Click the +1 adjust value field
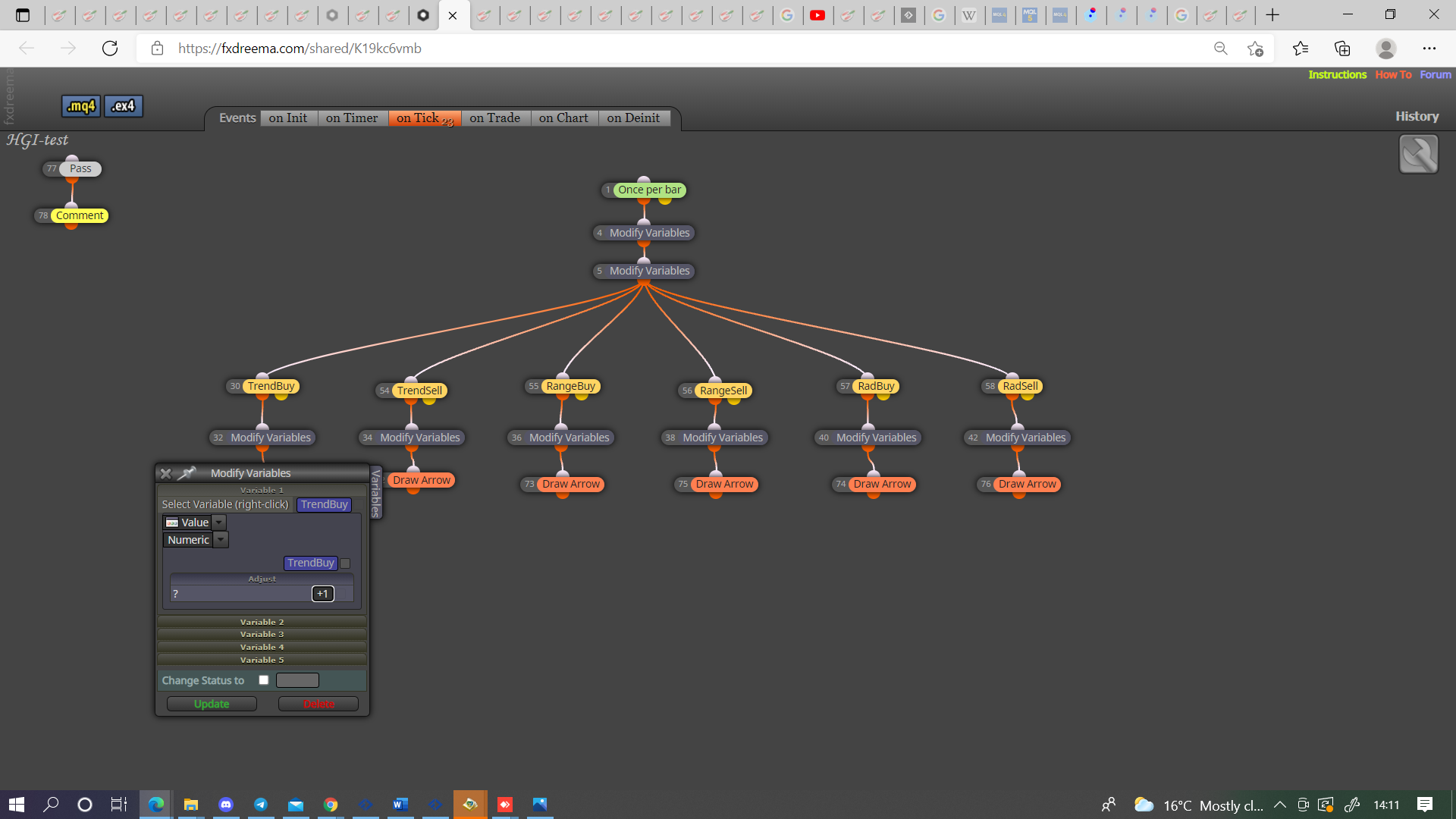The height and width of the screenshot is (819, 1456). 323,594
